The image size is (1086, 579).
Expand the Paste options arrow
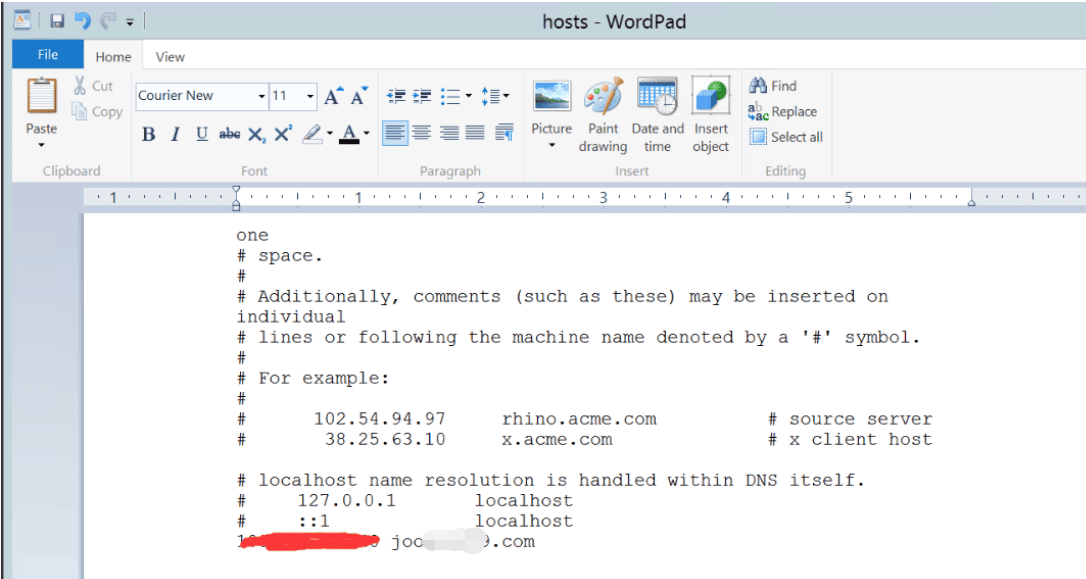(42, 145)
